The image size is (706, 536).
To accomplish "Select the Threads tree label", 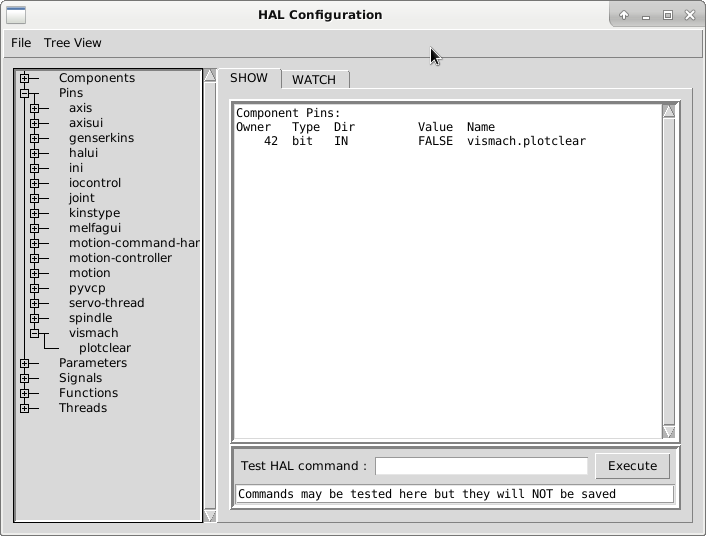I will (83, 408).
